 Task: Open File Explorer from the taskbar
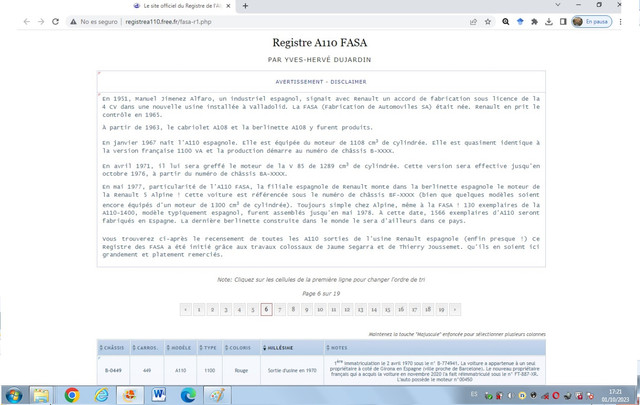41,395
